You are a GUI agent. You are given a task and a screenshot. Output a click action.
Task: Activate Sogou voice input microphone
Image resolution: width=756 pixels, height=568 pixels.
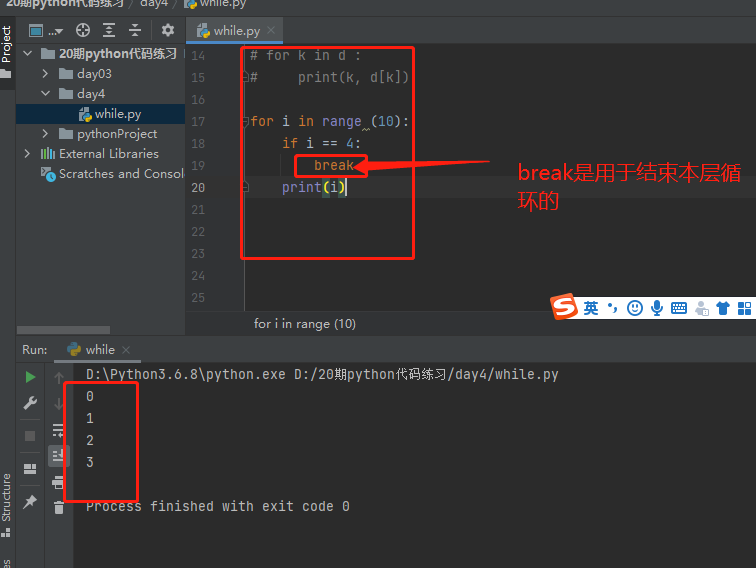pyautogui.click(x=657, y=308)
